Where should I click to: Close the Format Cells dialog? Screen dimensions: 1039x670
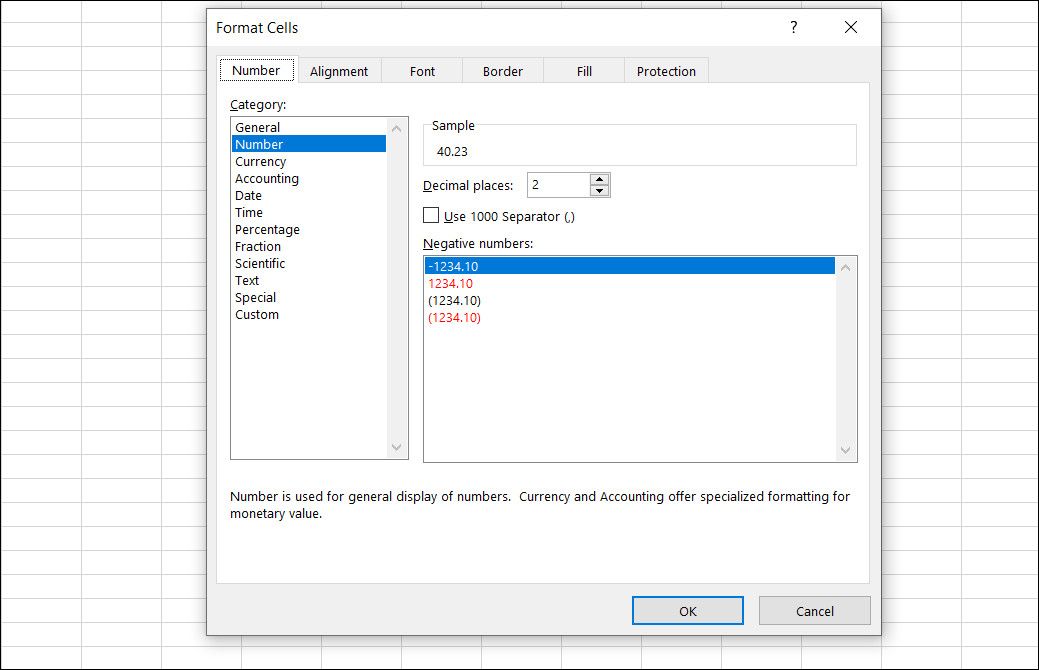tap(851, 28)
